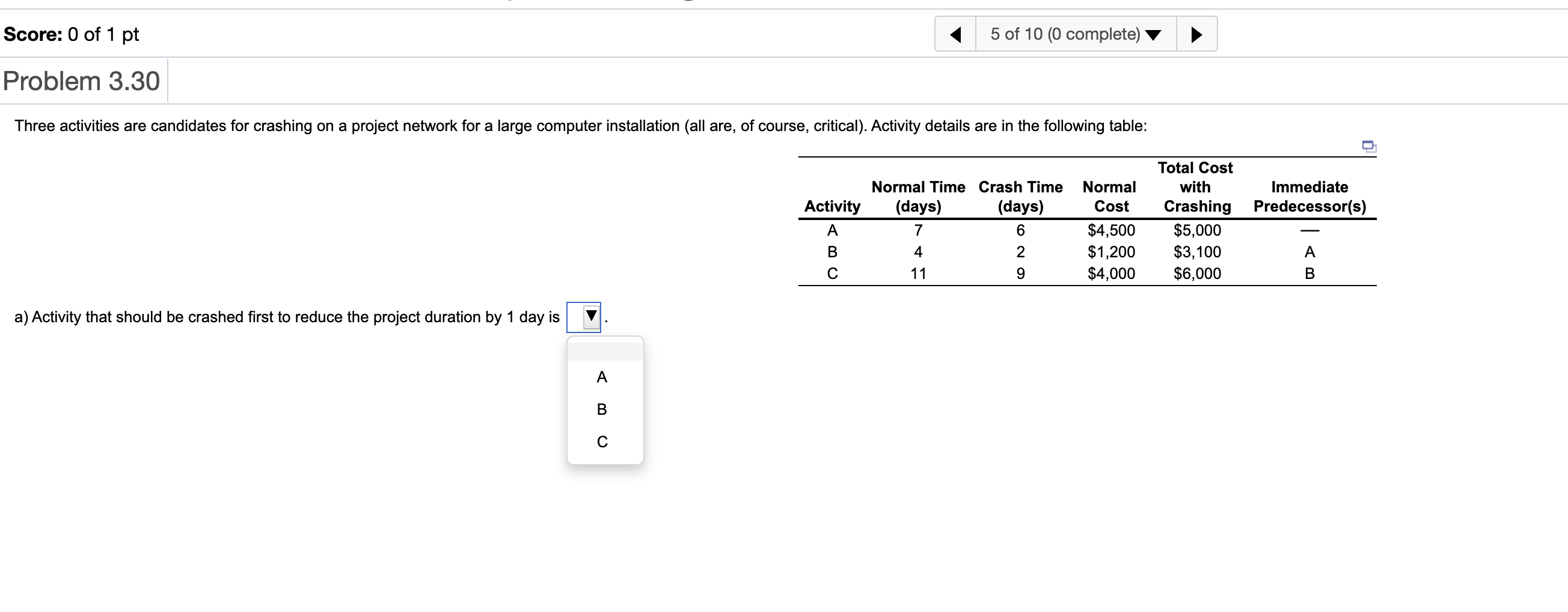
Task: Select option C from the answer list
Action: point(601,442)
